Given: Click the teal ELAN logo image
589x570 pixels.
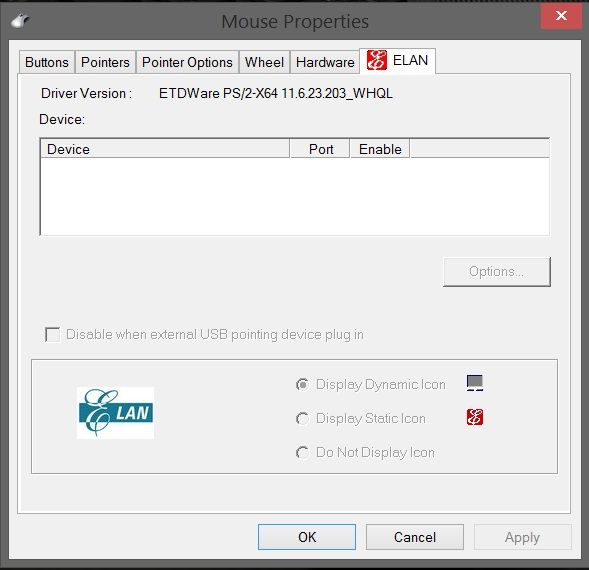Looking at the screenshot, I should click(x=115, y=413).
